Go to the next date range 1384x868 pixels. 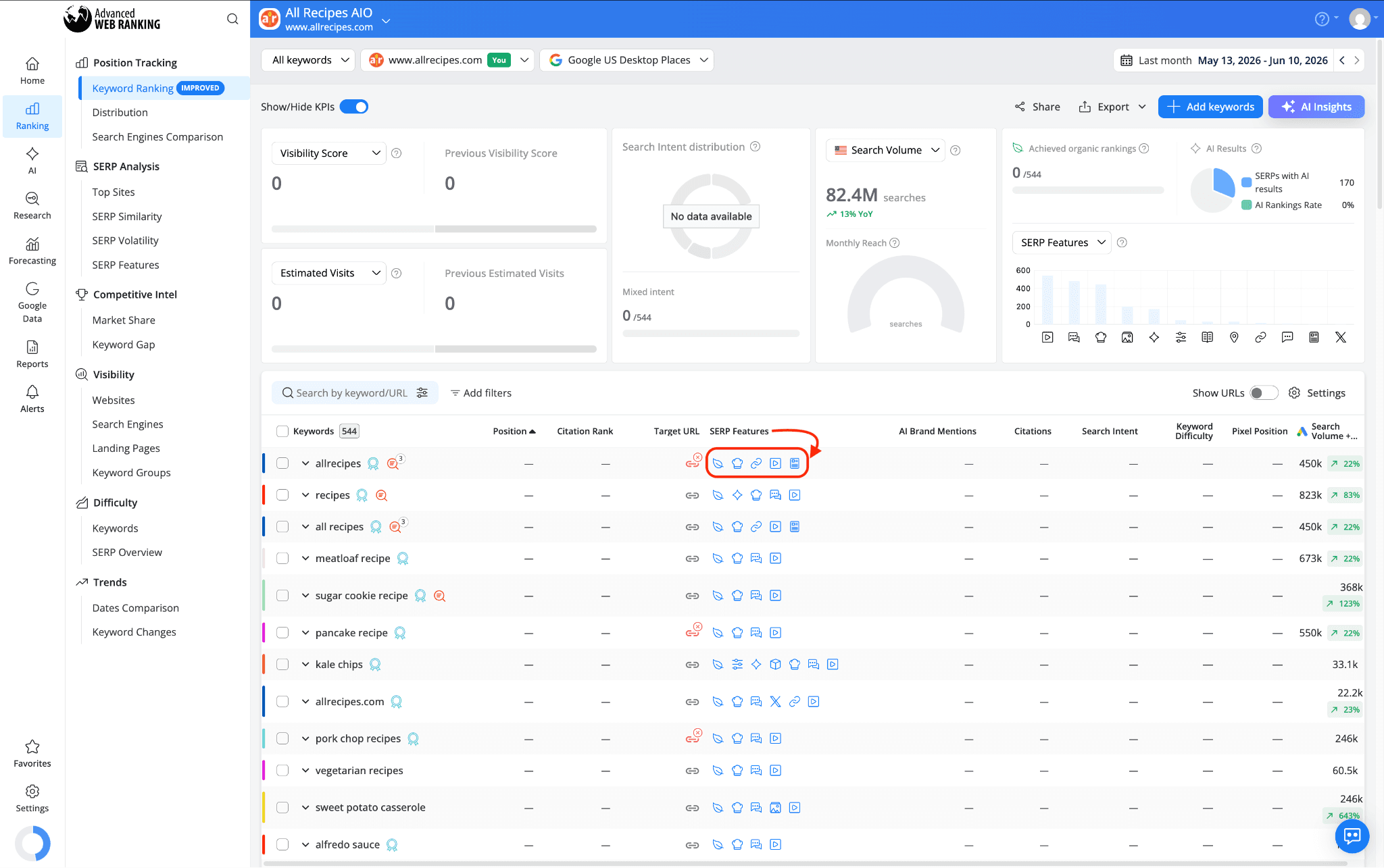[1356, 60]
